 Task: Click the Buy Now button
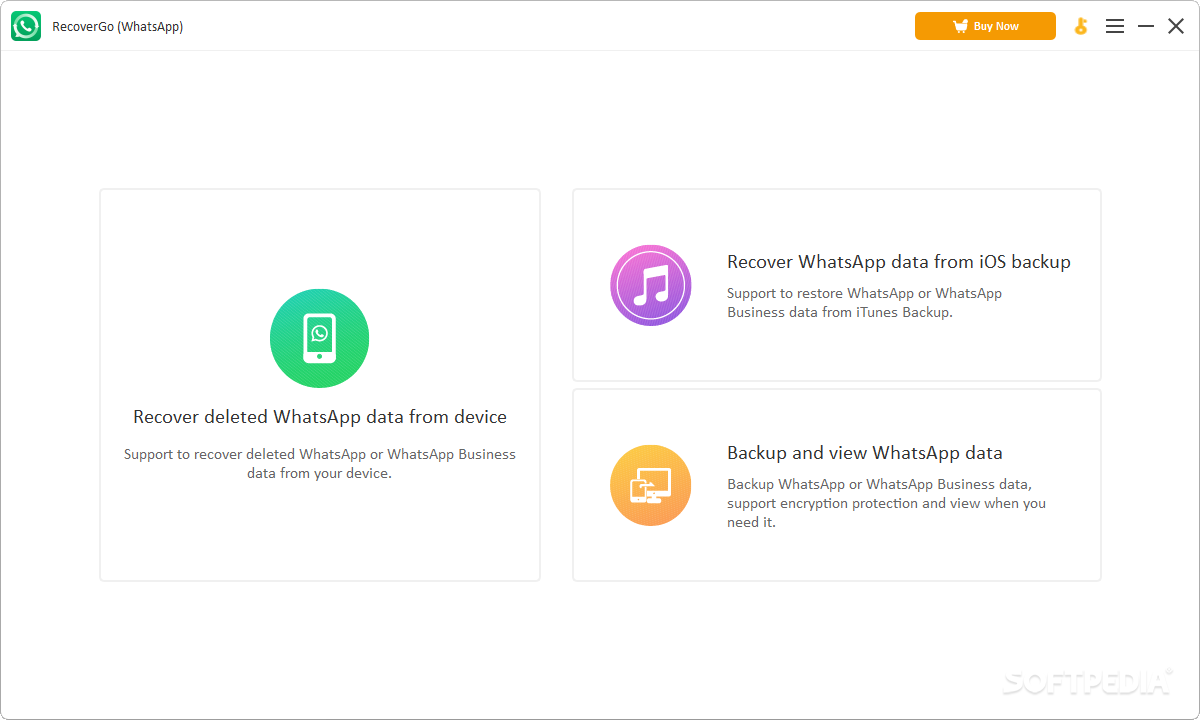click(x=985, y=26)
